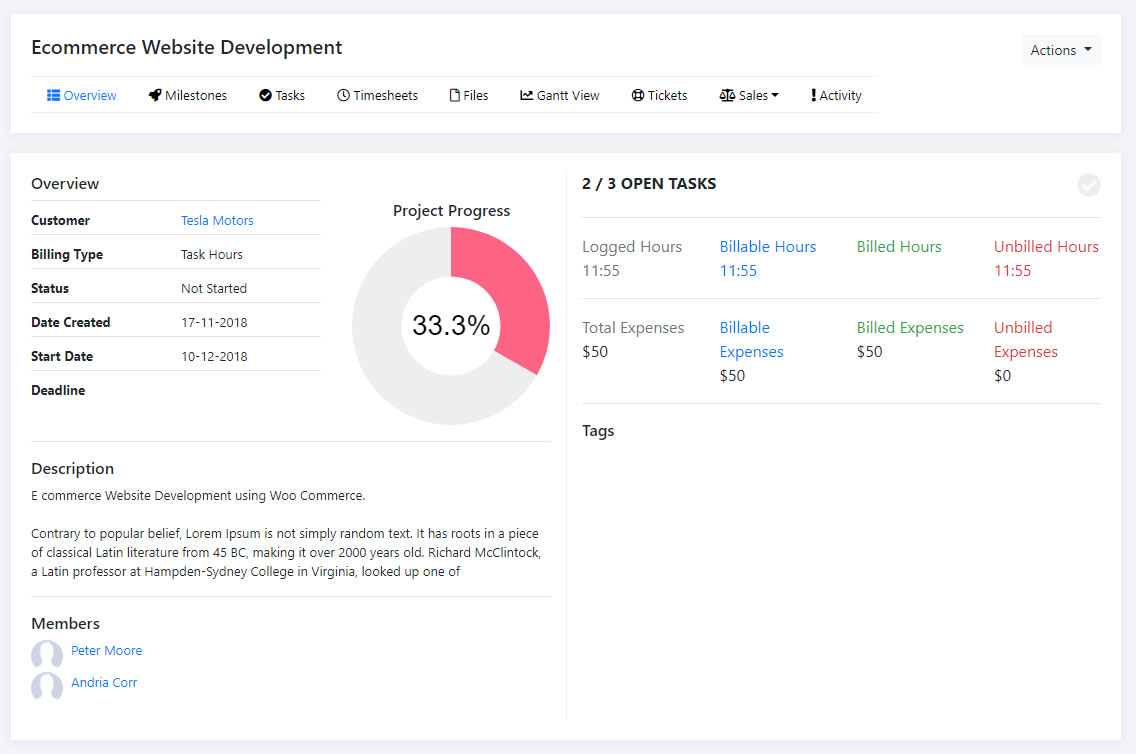Click the Gantt View chart icon
The image size is (1136, 754).
[526, 96]
